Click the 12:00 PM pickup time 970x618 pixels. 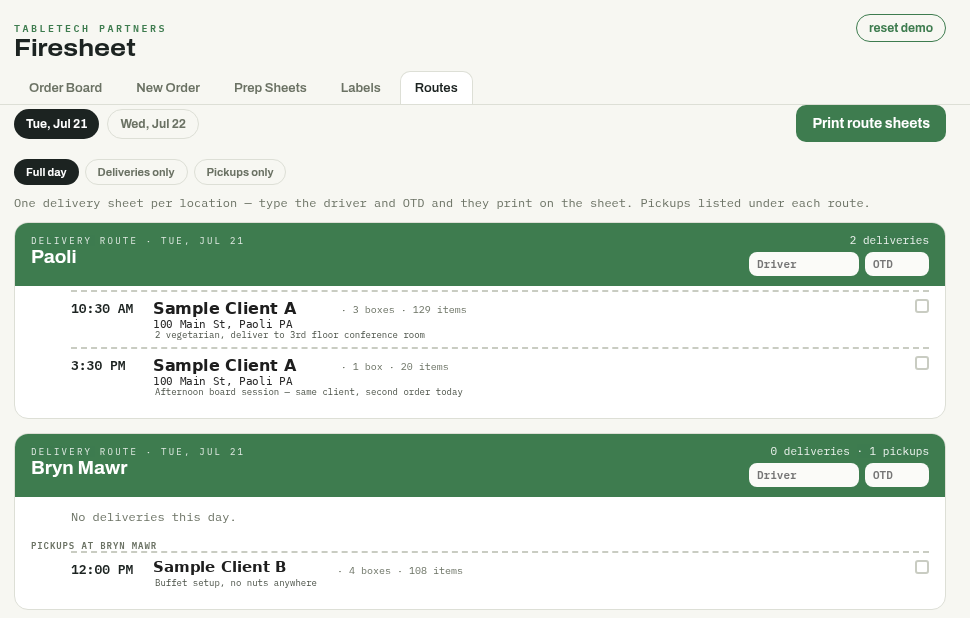pos(102,570)
